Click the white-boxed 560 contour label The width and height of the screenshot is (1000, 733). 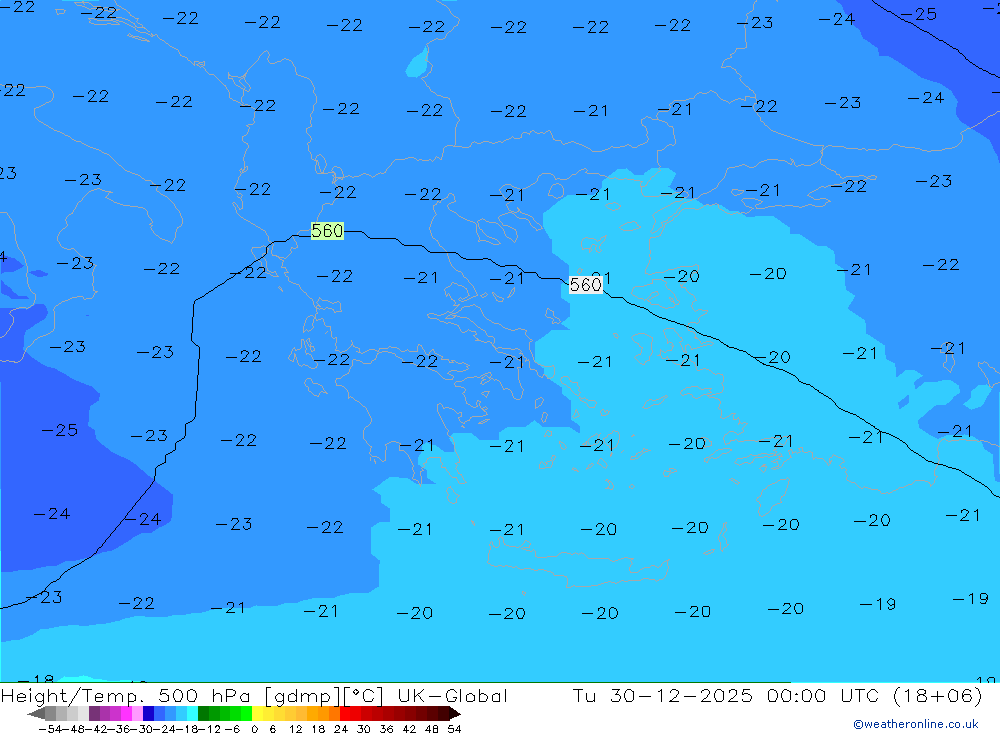[x=585, y=285]
